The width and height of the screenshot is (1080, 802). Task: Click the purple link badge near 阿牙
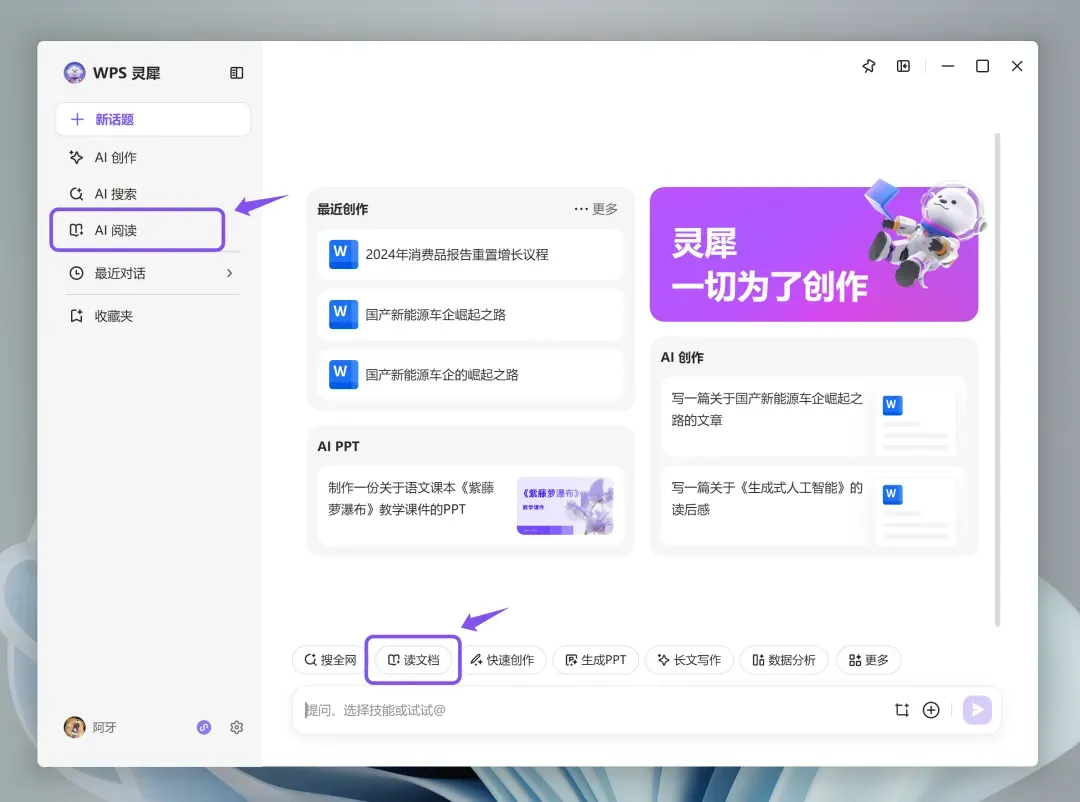coord(204,728)
